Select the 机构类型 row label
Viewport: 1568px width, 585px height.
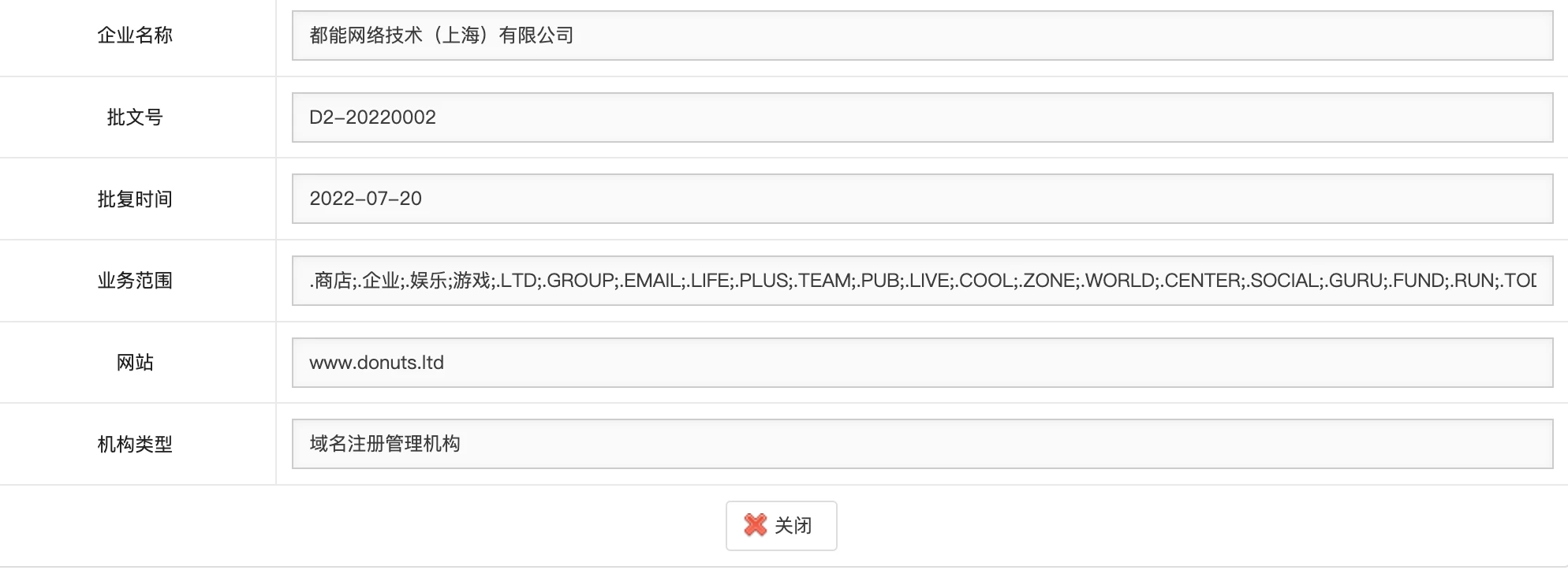click(135, 444)
